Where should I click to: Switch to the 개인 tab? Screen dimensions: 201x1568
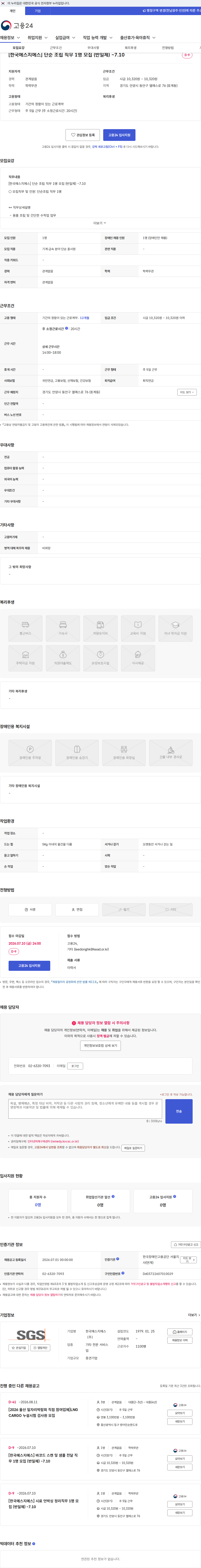tap(12, 11)
